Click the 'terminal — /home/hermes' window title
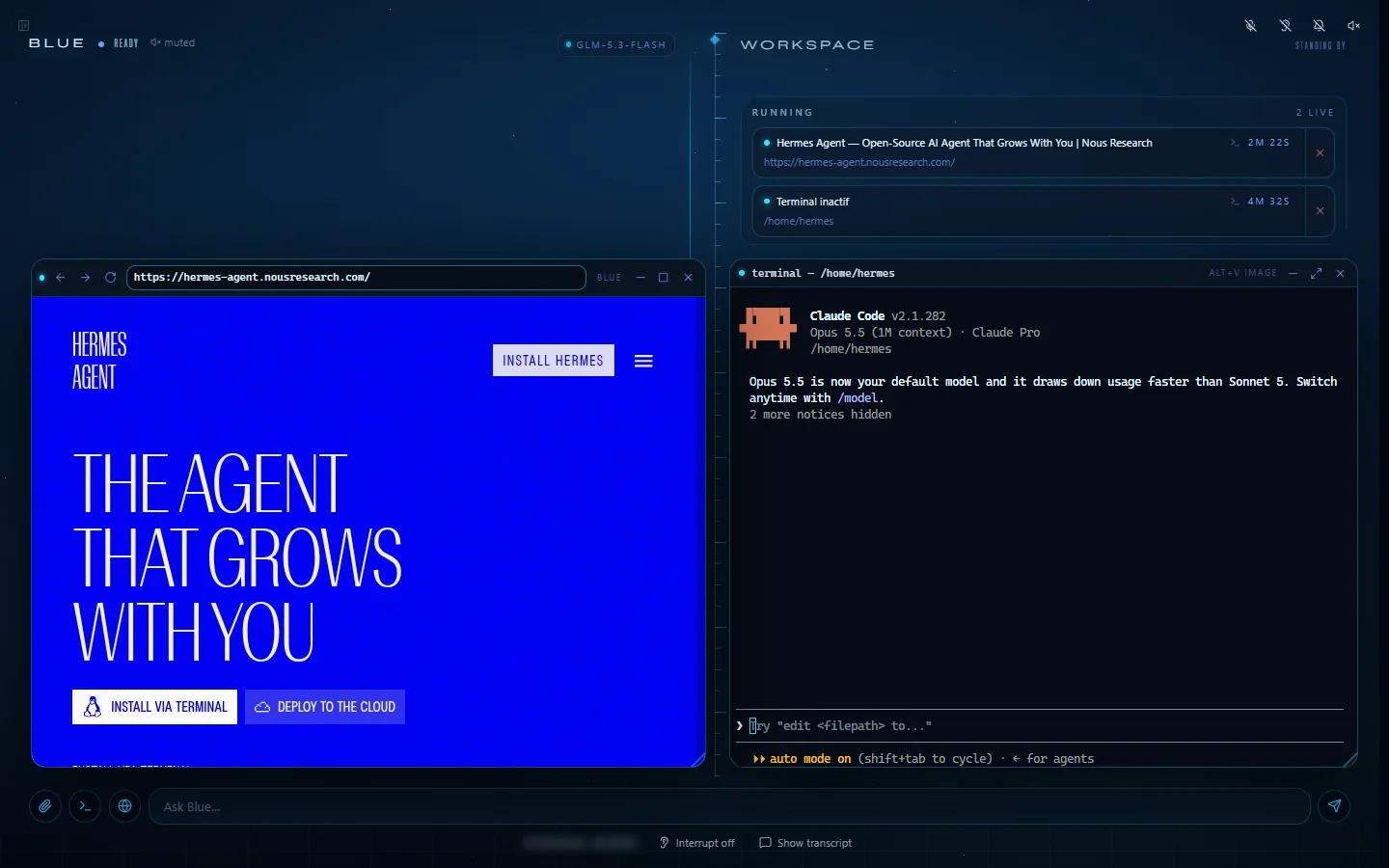This screenshot has height=868, width=1389. point(823,274)
